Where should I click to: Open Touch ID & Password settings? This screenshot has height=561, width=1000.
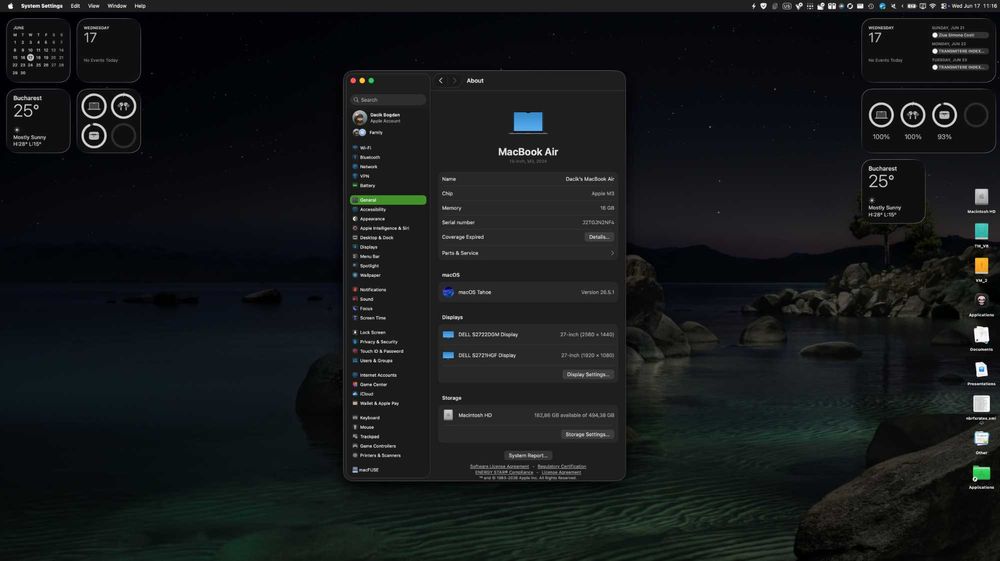click(x=388, y=351)
